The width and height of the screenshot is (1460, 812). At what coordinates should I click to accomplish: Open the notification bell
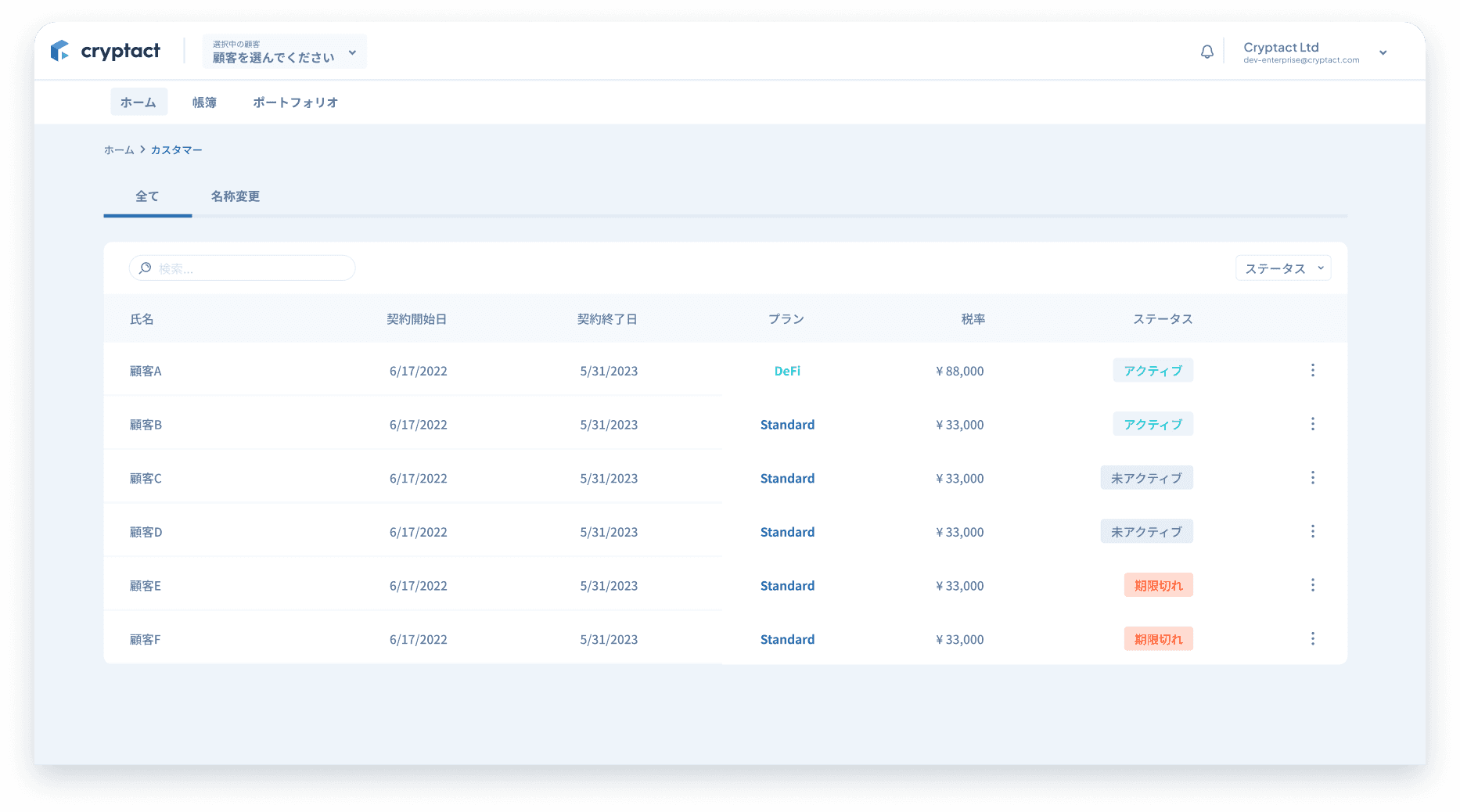click(x=1207, y=52)
